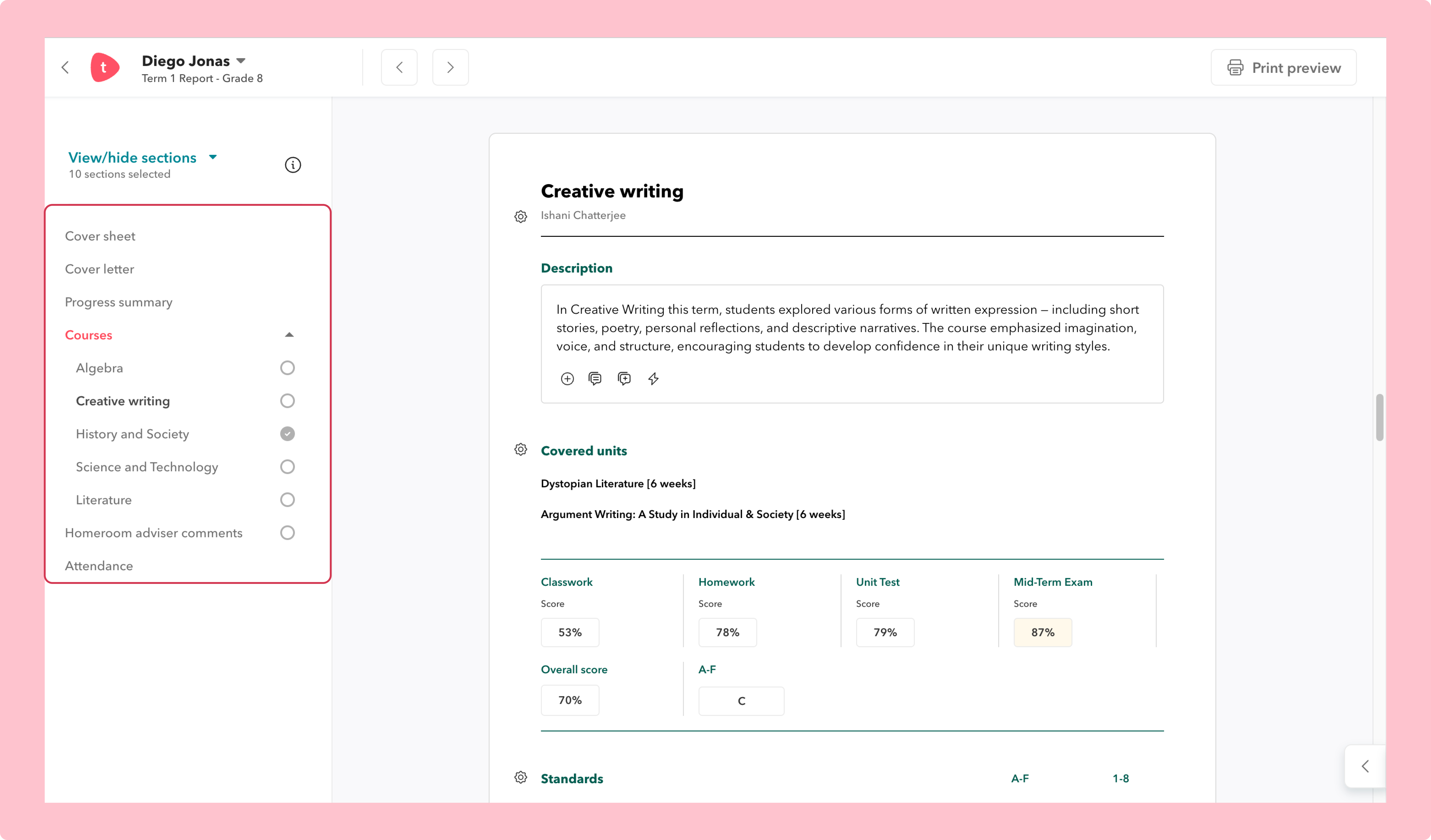The height and width of the screenshot is (840, 1431).
Task: Open the Literature course section
Action: pos(103,500)
